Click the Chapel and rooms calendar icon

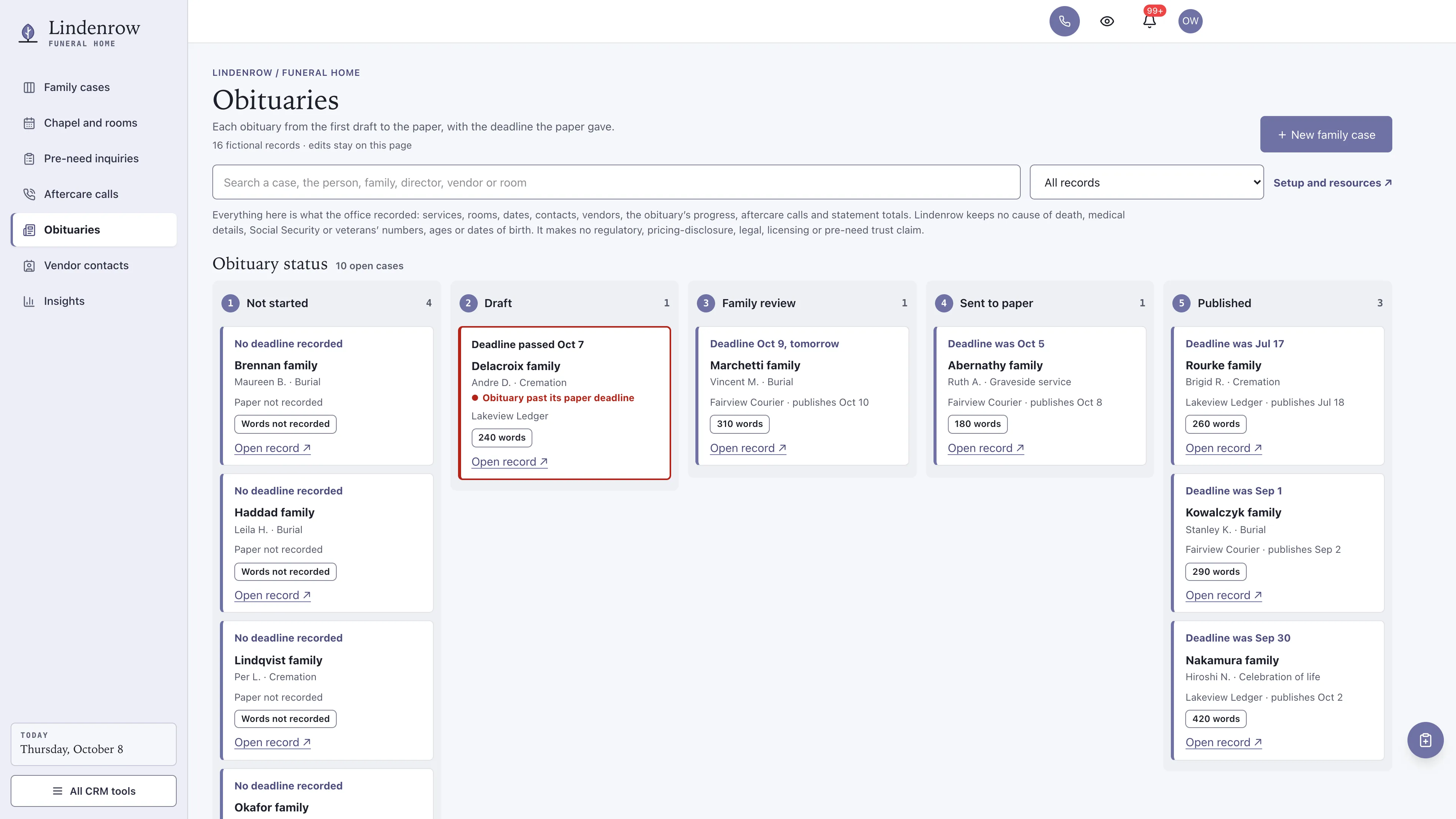pyautogui.click(x=30, y=123)
